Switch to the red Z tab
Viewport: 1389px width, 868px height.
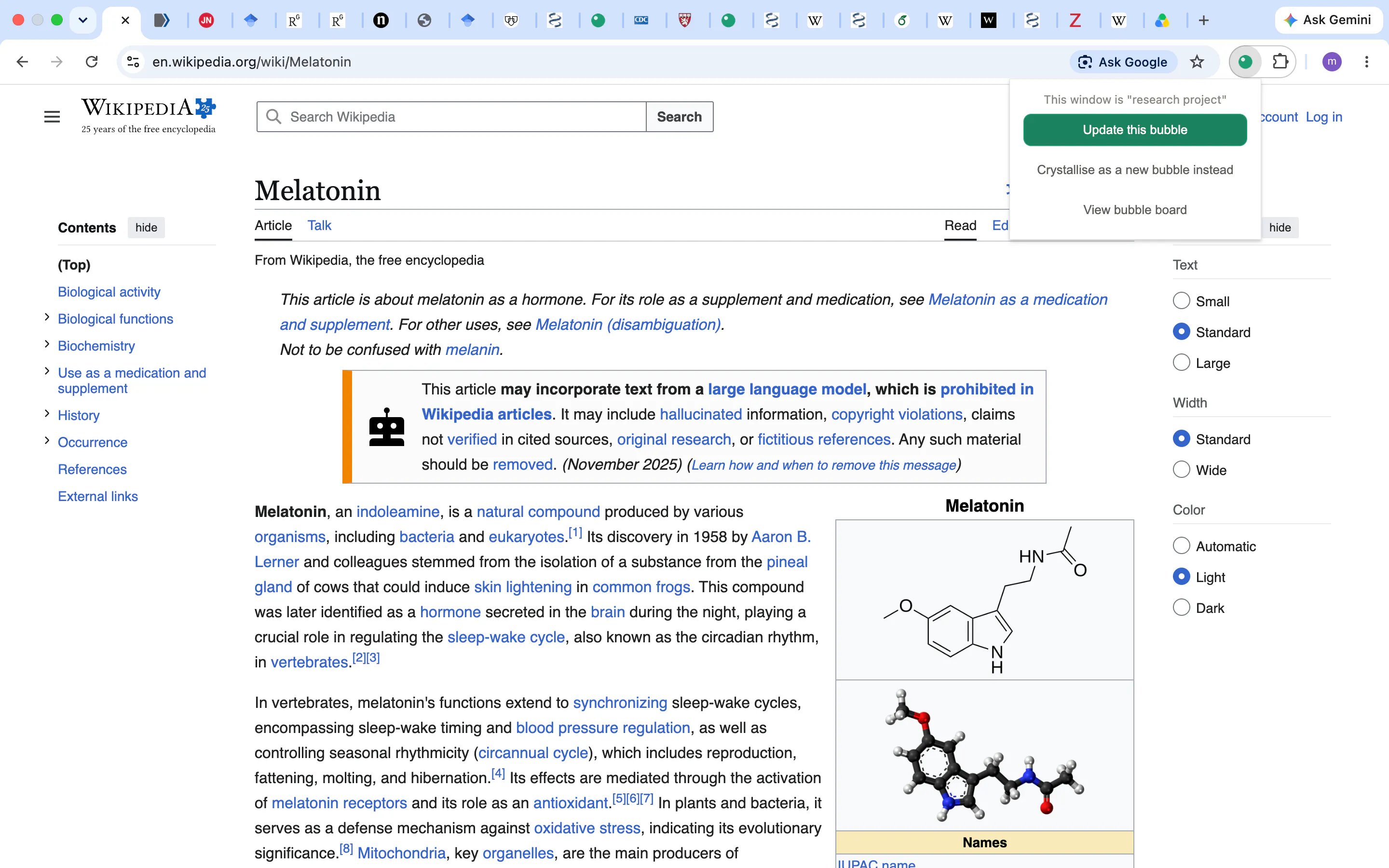click(1075, 21)
